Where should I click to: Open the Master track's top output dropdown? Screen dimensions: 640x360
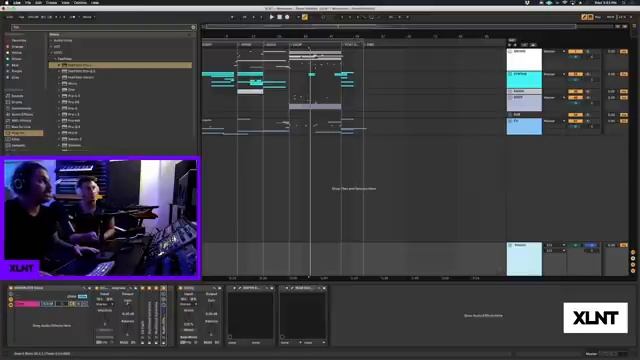point(556,245)
